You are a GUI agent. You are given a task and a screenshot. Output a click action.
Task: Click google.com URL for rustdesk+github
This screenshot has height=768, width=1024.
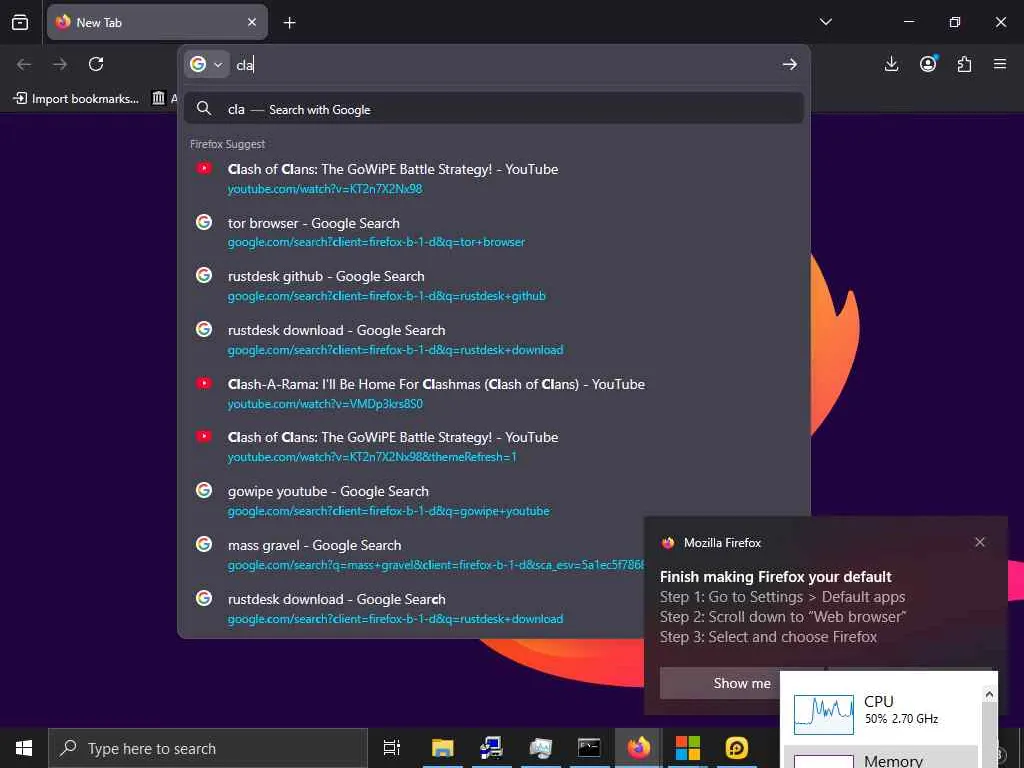[x=387, y=296]
